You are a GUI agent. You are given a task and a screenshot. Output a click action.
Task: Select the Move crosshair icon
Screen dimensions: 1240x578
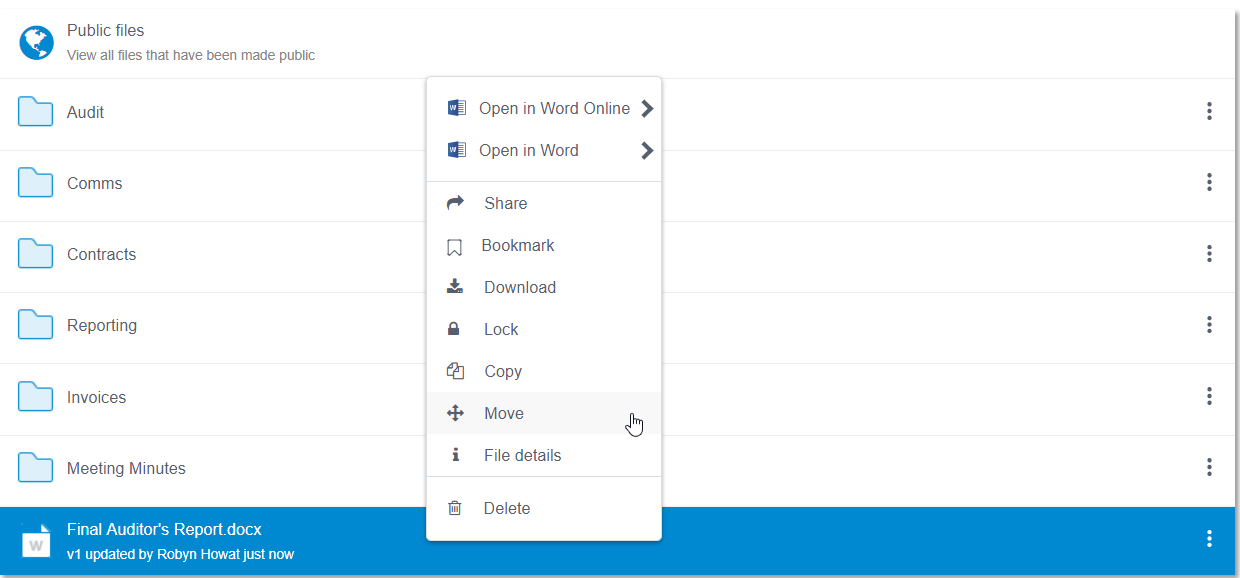(455, 412)
